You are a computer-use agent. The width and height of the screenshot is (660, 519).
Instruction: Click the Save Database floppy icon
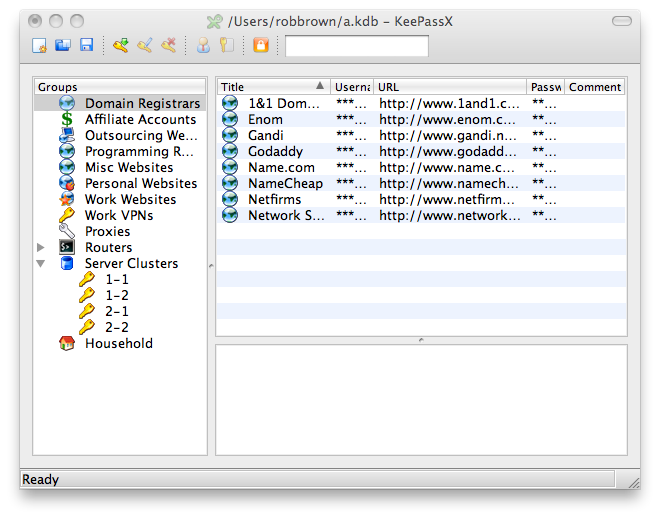coord(87,45)
